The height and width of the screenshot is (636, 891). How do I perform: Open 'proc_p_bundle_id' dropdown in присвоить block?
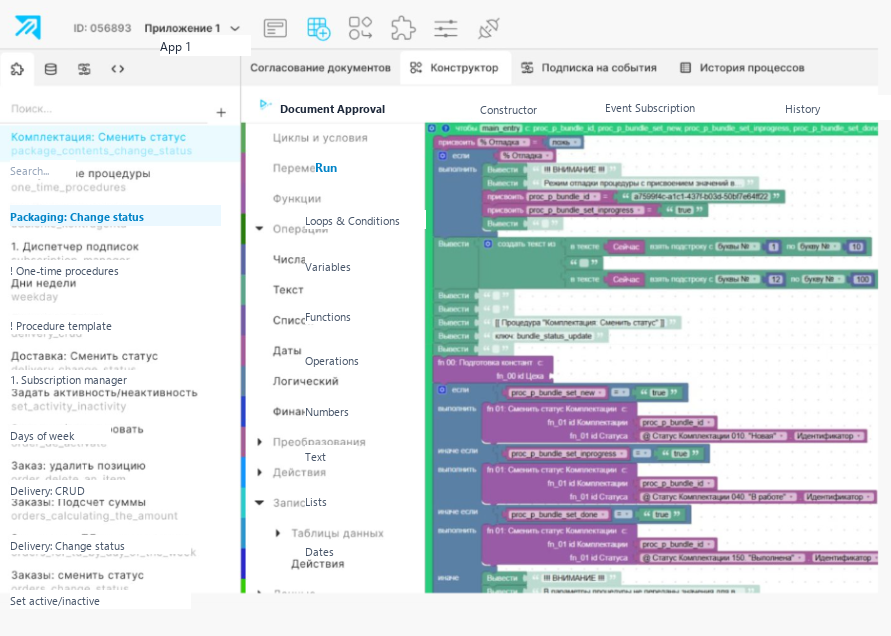click(x=563, y=197)
